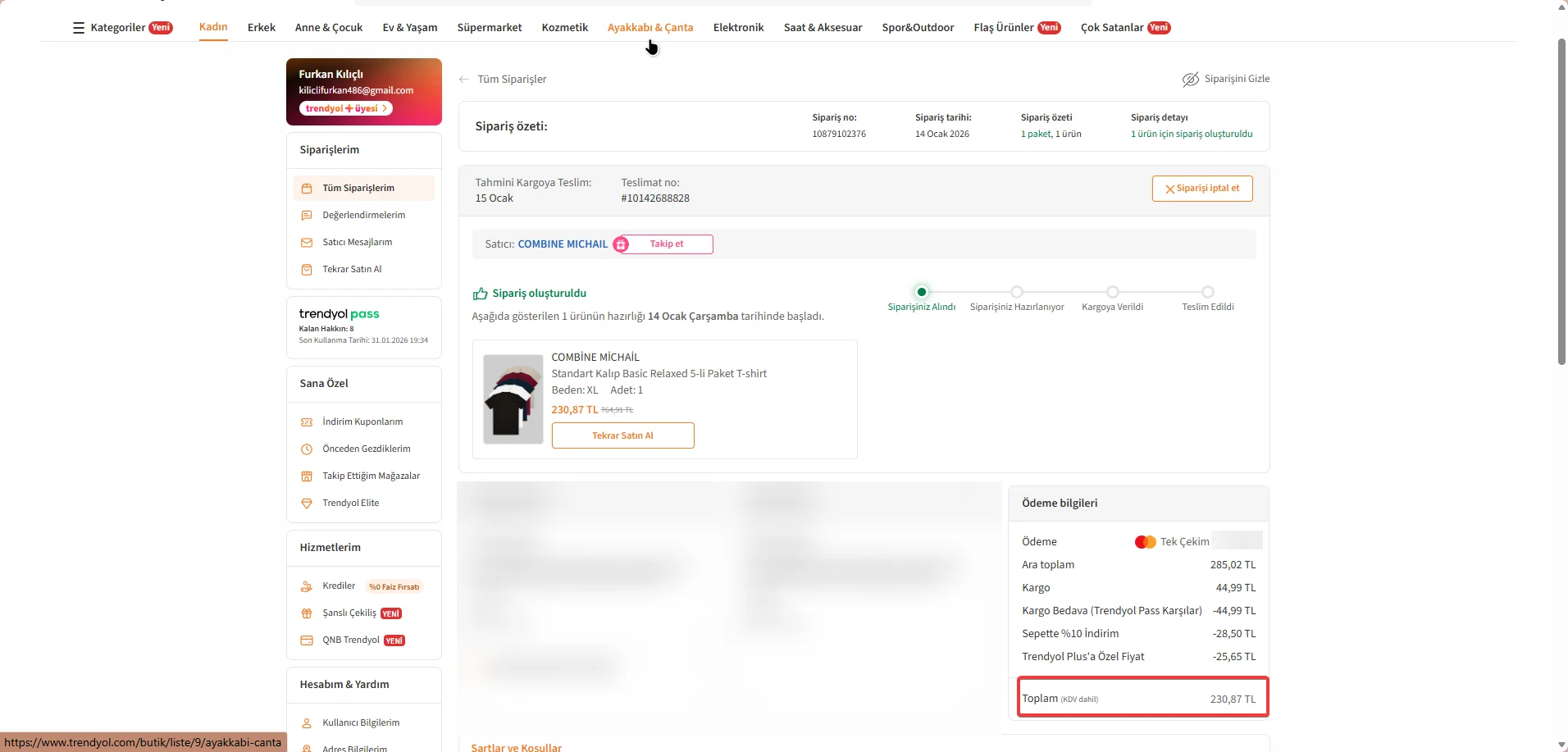The image size is (1568, 752).
Task: Click the Mastercard payment logo
Action: pos(1145,542)
